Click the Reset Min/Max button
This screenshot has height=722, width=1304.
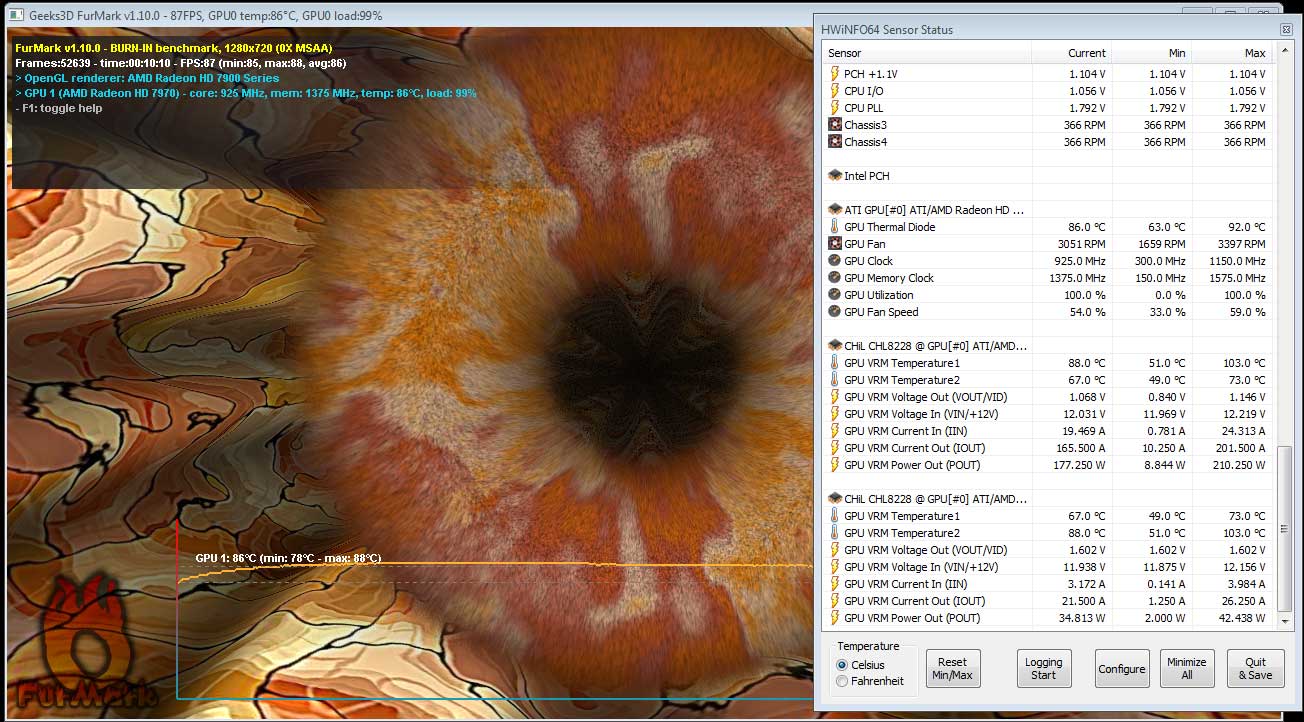coord(953,668)
